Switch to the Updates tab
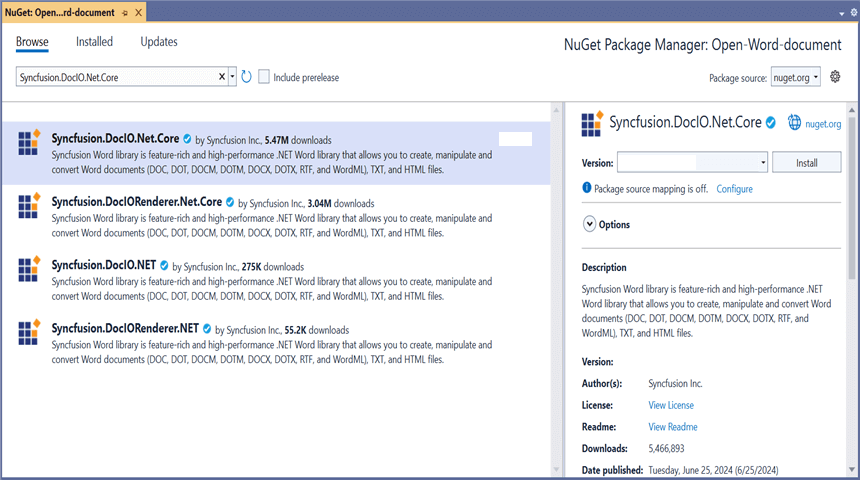This screenshot has height=480, width=860. coord(159,42)
